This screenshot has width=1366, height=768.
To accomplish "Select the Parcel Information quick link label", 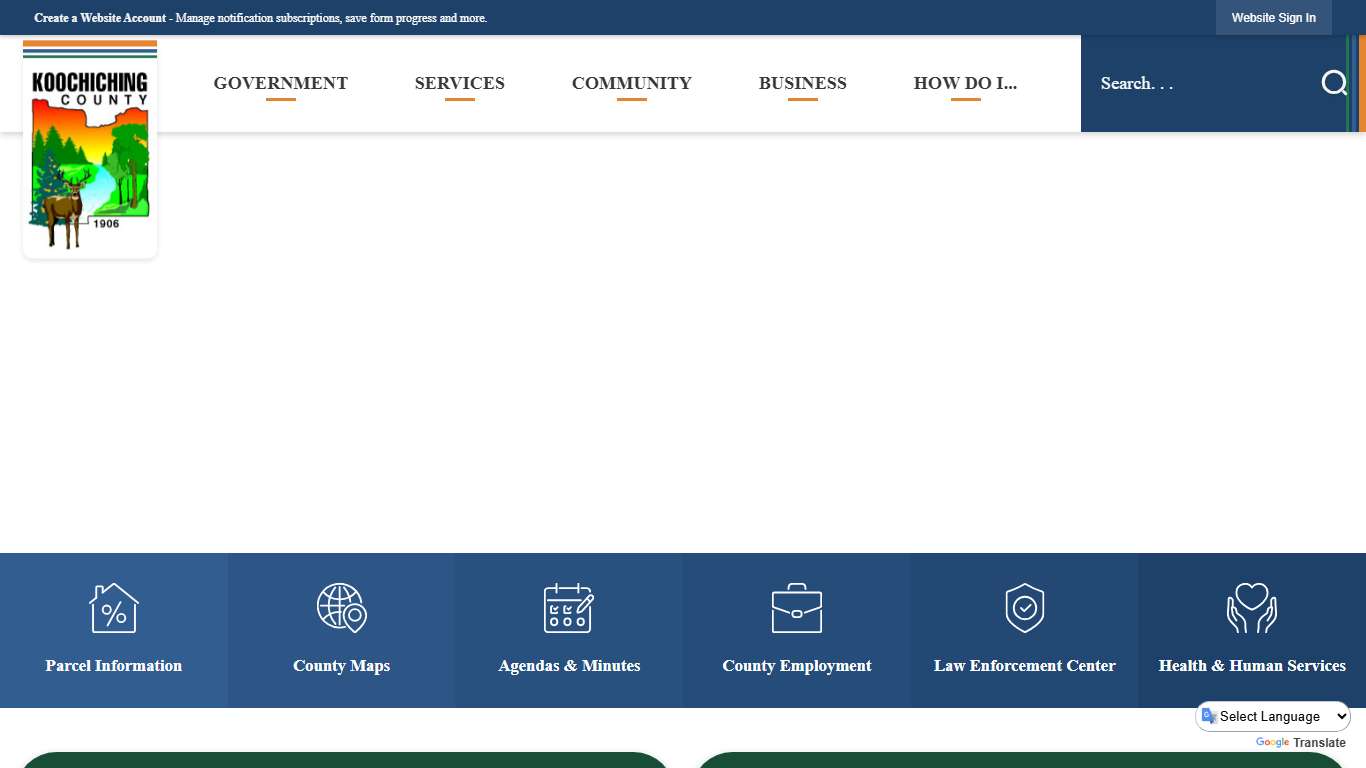I will 113,665.
